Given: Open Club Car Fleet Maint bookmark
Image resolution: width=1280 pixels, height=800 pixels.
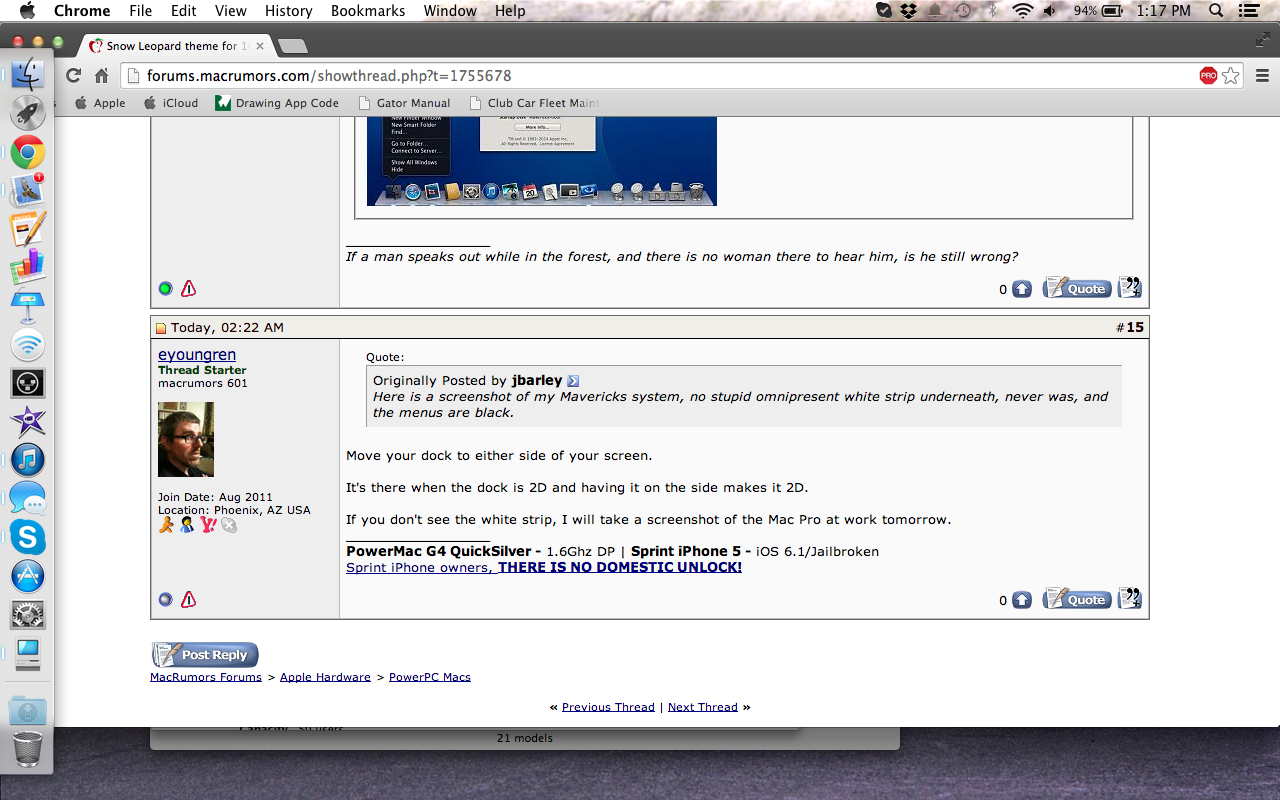Looking at the screenshot, I should coord(534,103).
